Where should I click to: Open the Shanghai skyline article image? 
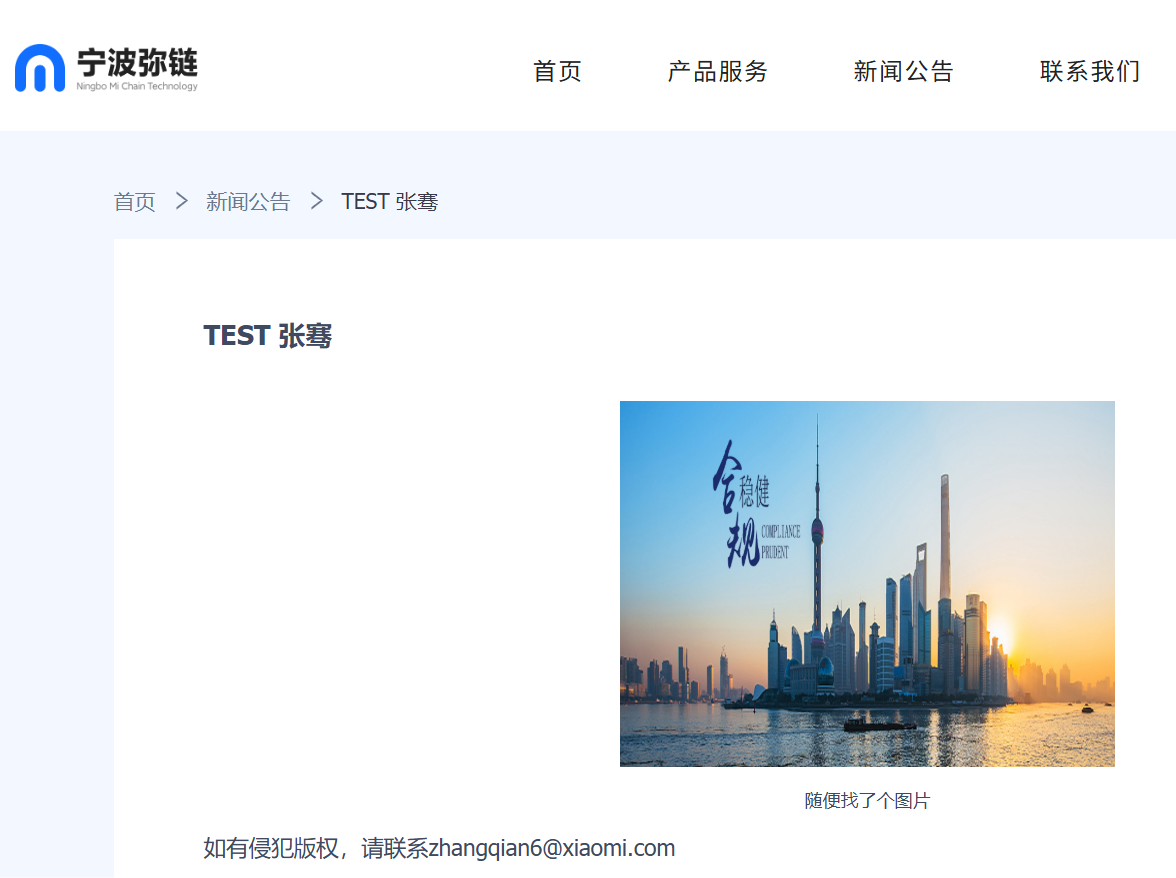[x=867, y=583]
